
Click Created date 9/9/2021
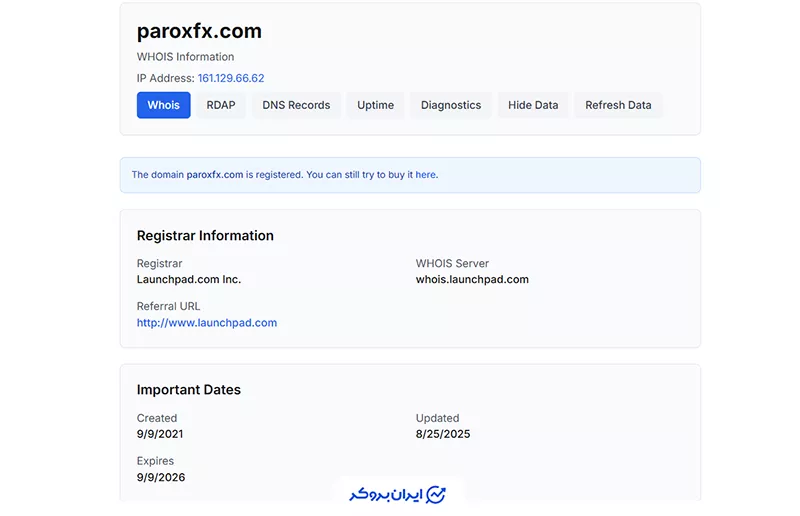click(160, 434)
